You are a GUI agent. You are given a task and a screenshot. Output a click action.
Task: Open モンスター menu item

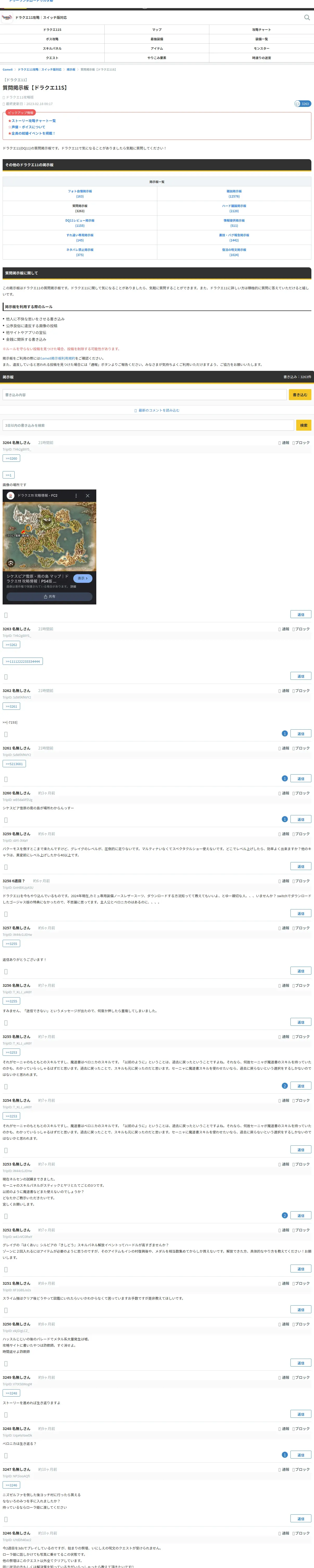click(262, 48)
